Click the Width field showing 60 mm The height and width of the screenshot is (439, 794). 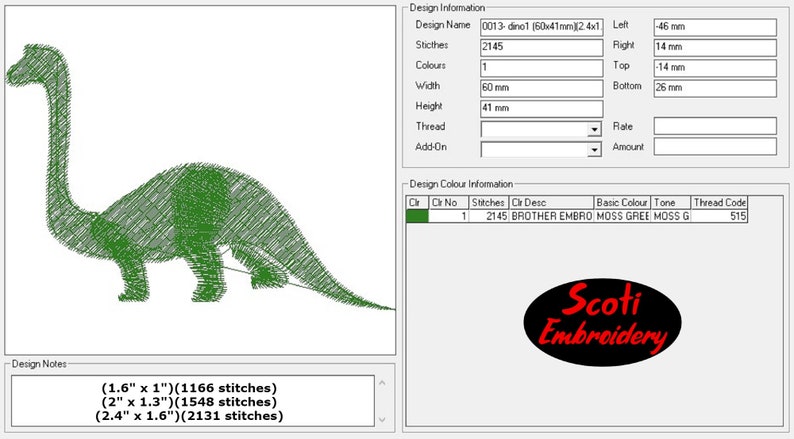pyautogui.click(x=541, y=88)
